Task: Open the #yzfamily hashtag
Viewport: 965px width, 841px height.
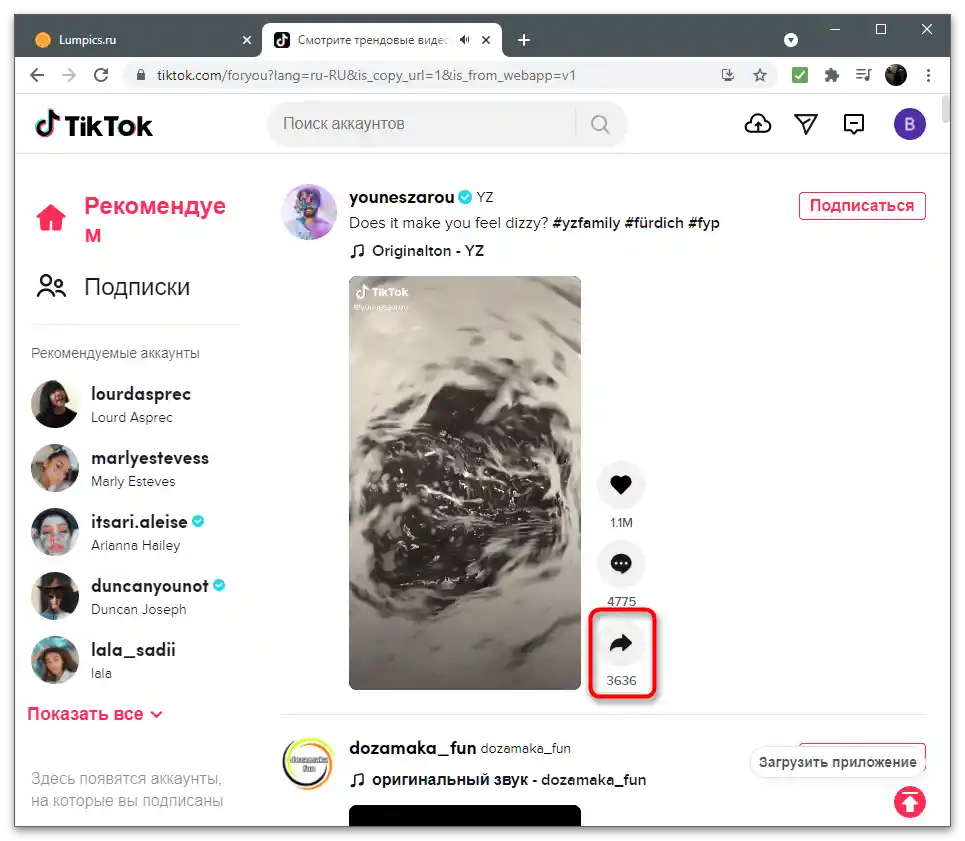Action: [586, 223]
